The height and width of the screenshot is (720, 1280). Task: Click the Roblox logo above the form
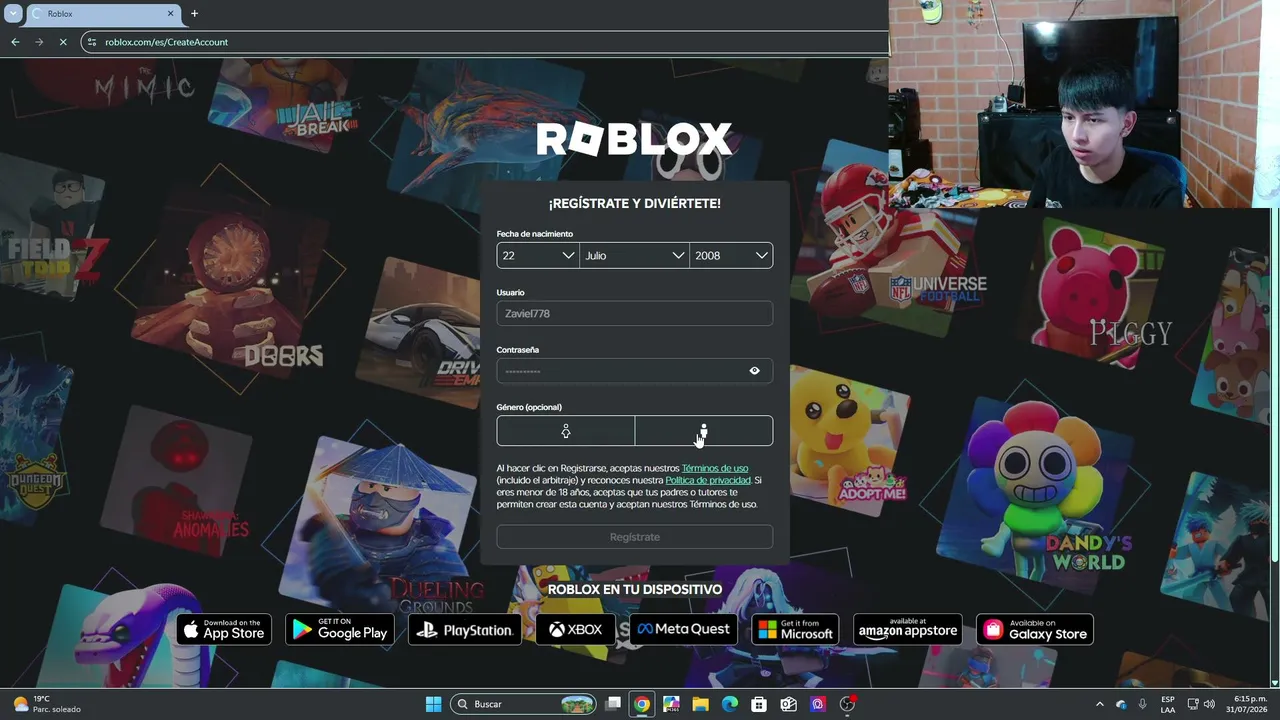(635, 139)
